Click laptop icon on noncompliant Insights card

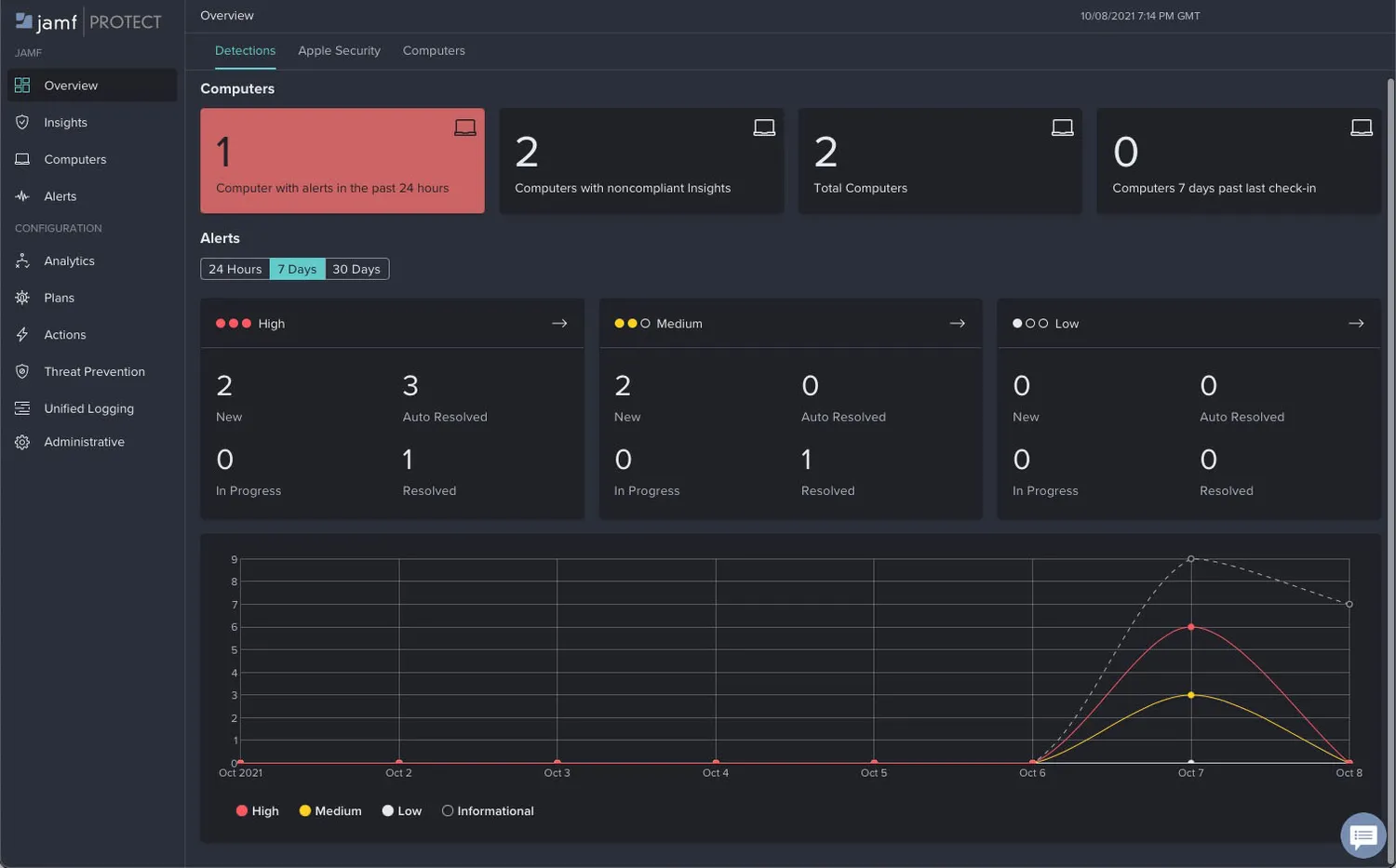pos(764,127)
